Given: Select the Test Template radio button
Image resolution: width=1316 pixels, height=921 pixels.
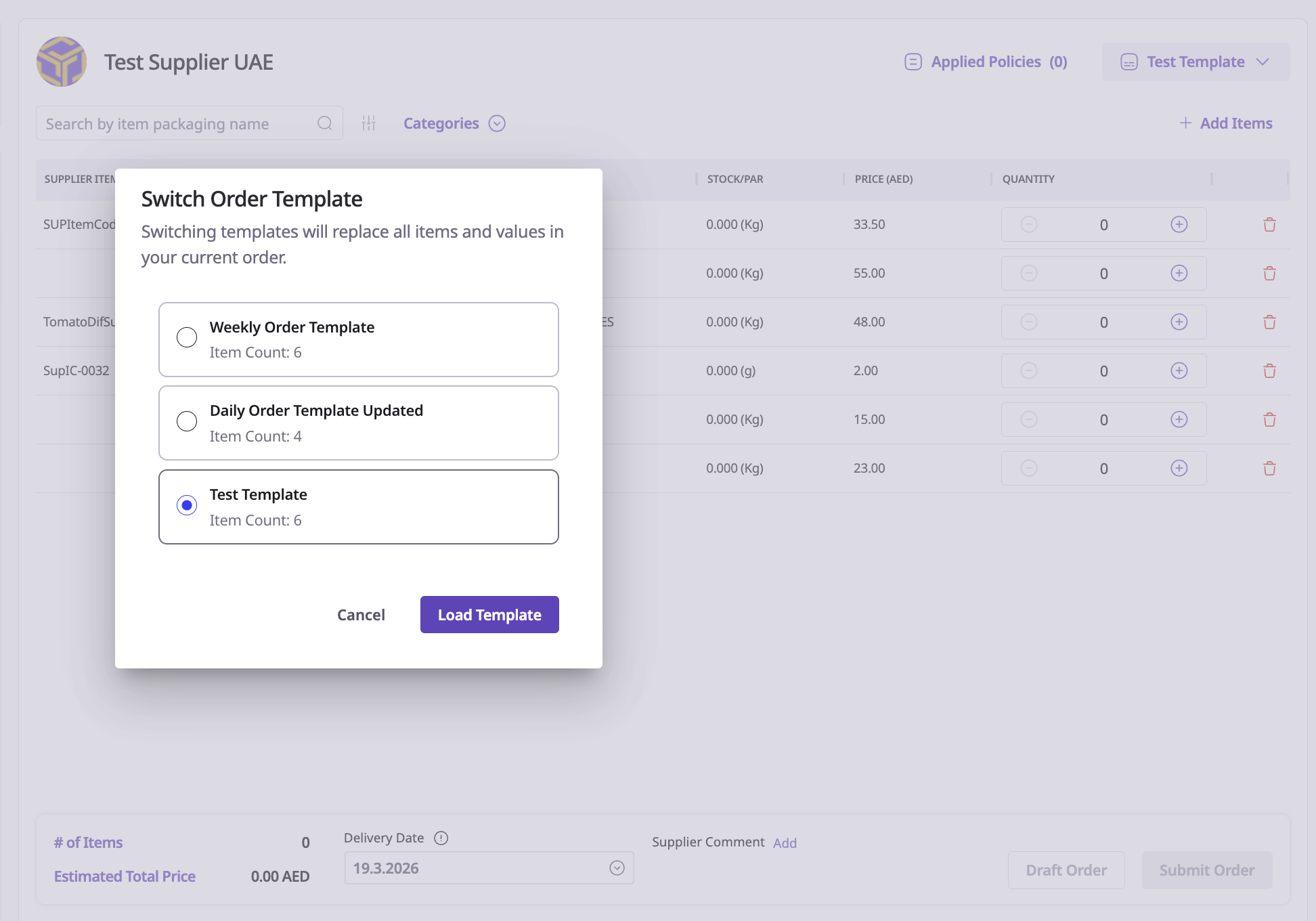Looking at the screenshot, I should [187, 505].
